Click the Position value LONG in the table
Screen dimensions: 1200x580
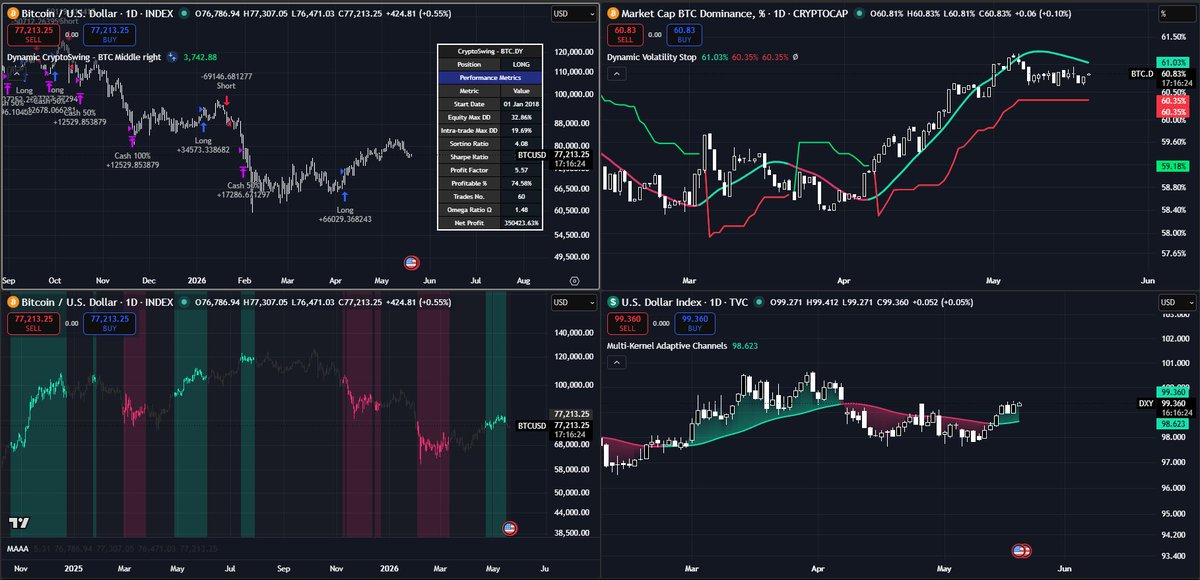[x=520, y=64]
